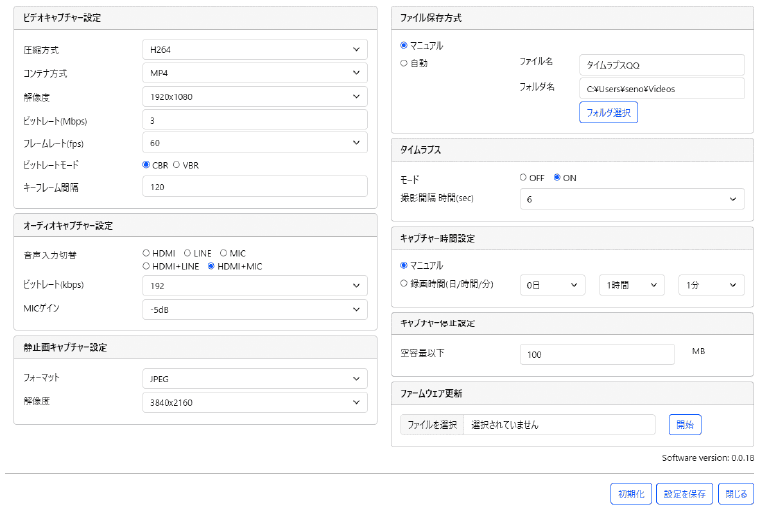Expand the still image 解像度 3840x2160 dropdown

(x=254, y=402)
